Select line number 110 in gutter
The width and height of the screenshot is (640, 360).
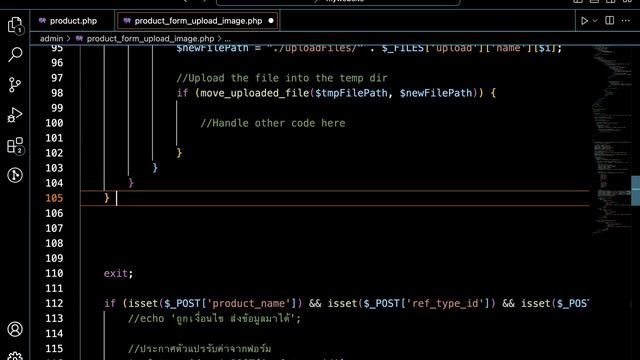54,273
